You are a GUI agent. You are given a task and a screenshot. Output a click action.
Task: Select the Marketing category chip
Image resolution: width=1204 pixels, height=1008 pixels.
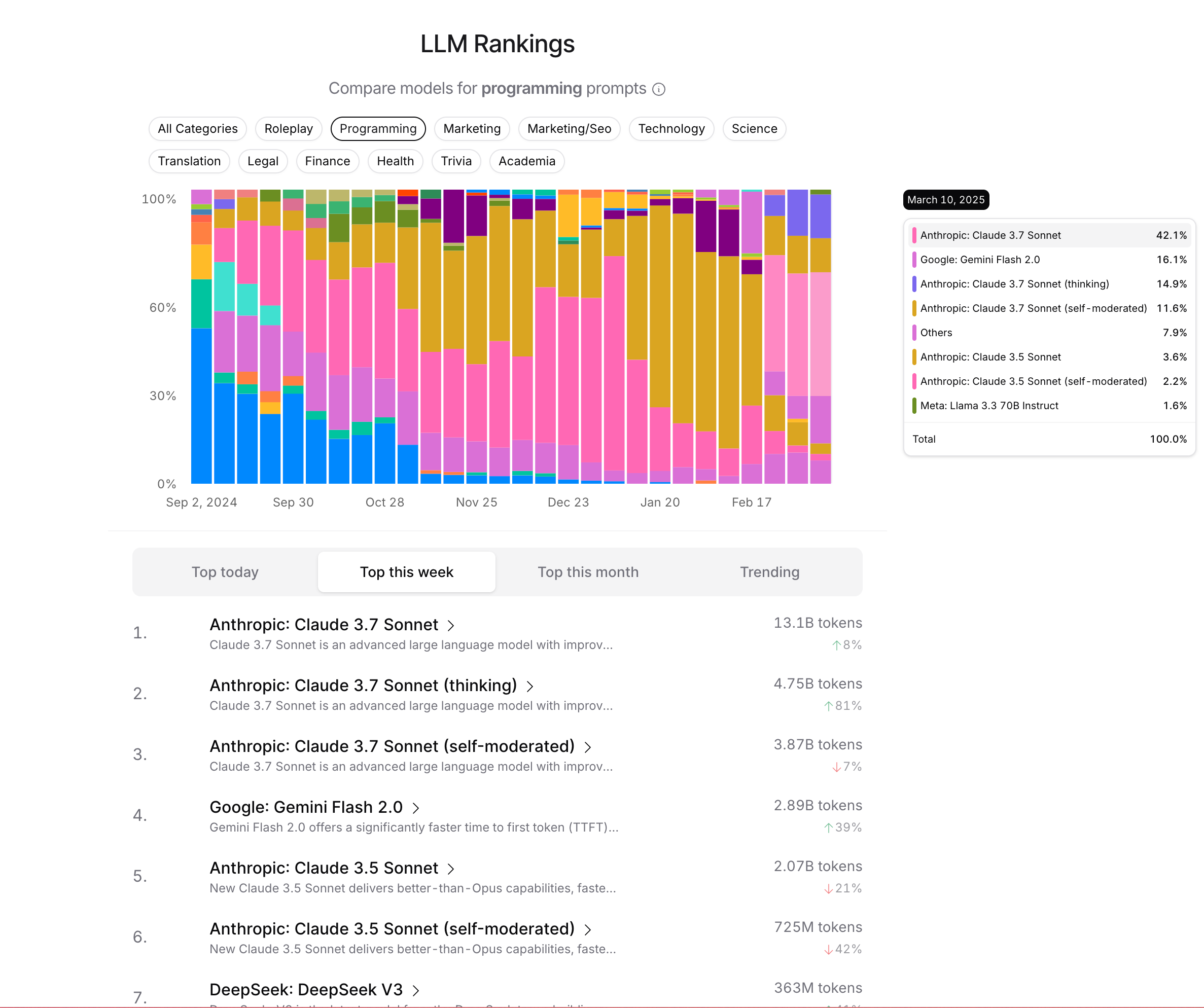(472, 128)
